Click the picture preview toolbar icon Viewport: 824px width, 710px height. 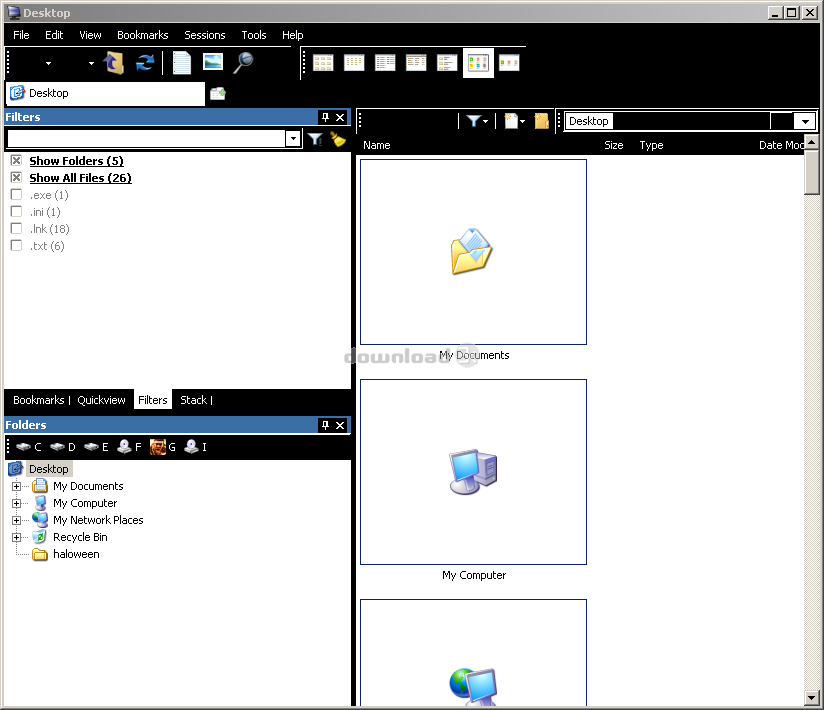[212, 62]
